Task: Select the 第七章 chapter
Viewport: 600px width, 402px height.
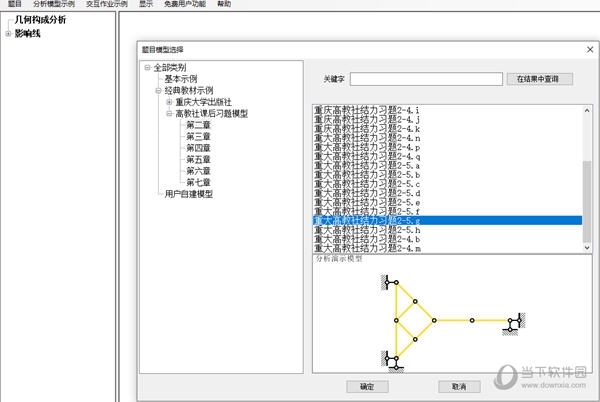Action: (198, 183)
